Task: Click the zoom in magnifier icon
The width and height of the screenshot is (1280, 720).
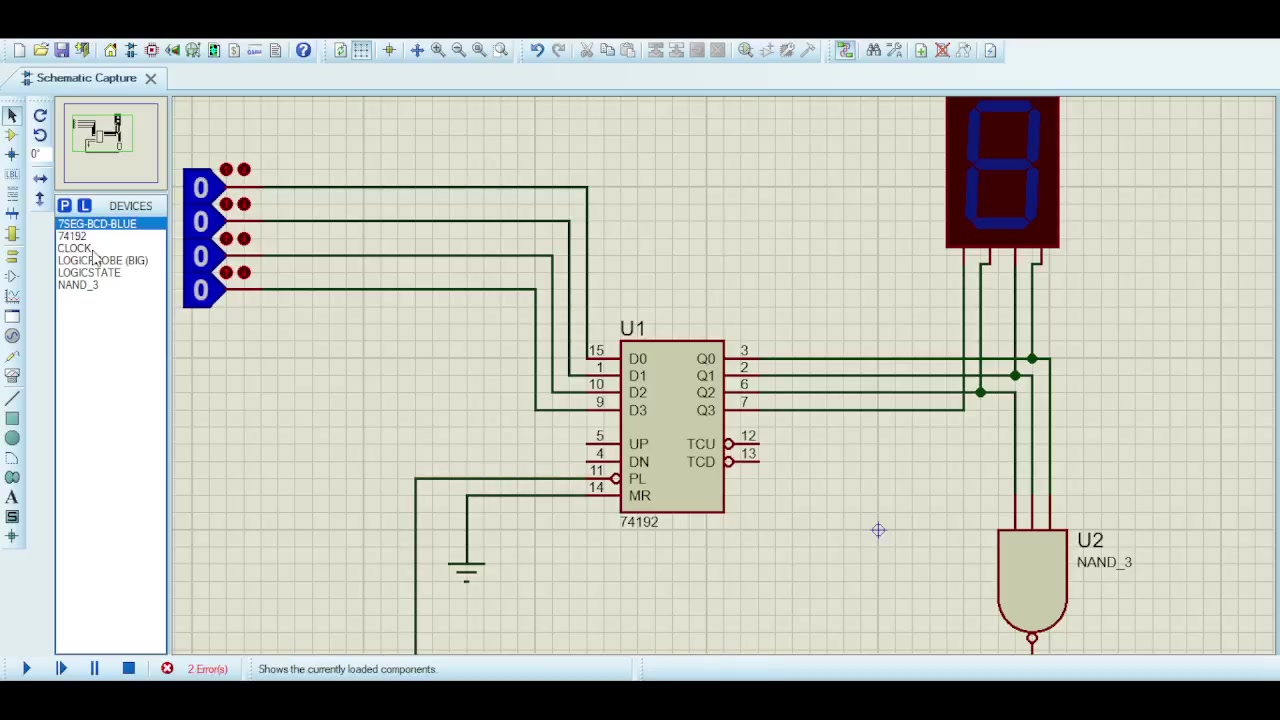Action: (x=437, y=50)
